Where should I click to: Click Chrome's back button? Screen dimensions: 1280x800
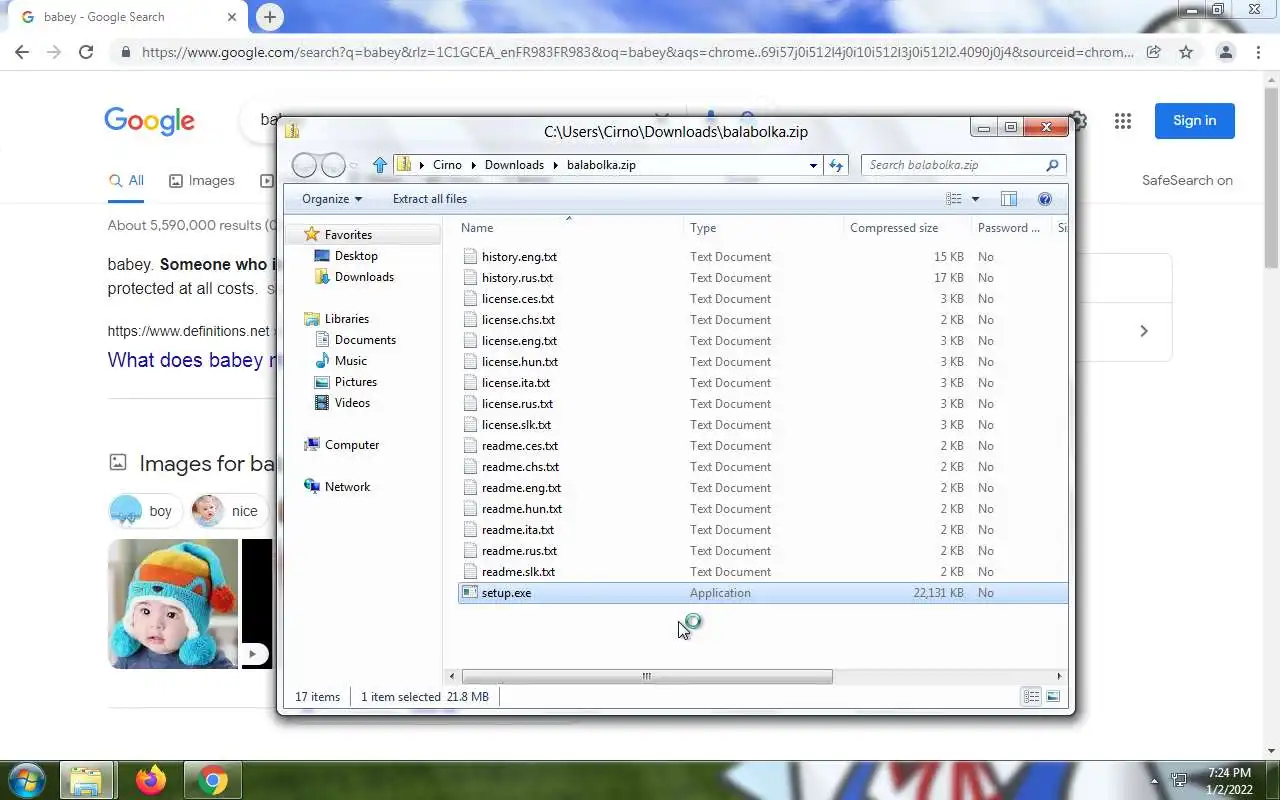[x=22, y=52]
